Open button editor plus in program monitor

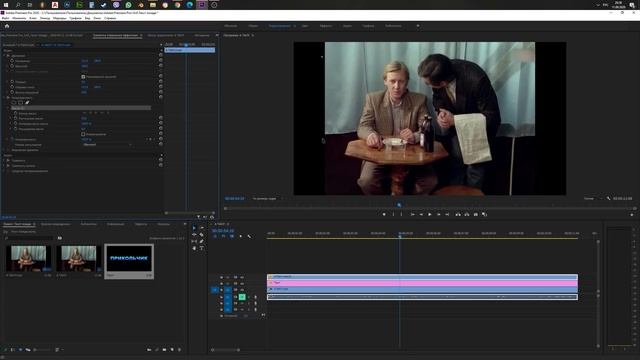click(632, 214)
